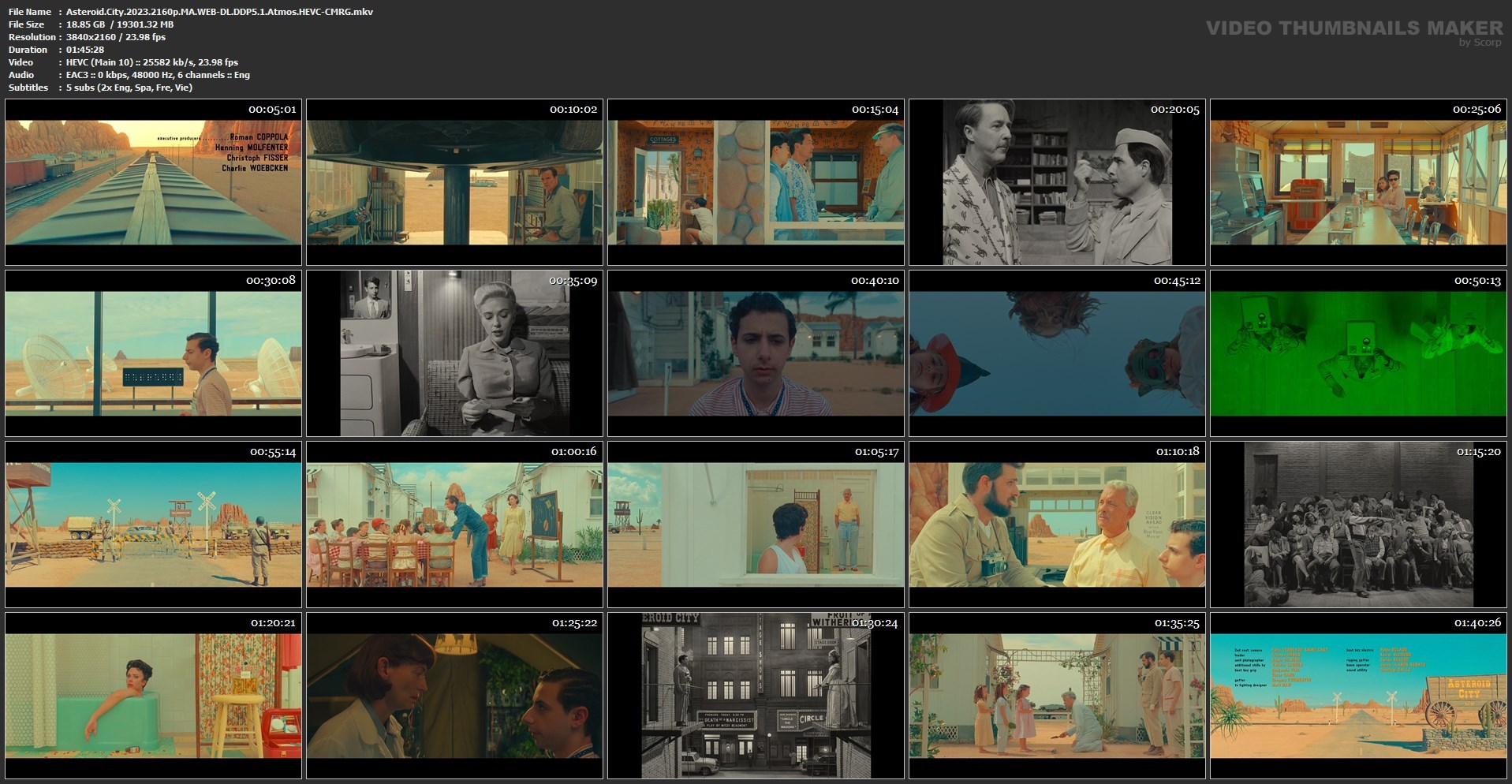
Task: Click the duration value 01:45:28
Action: point(85,50)
